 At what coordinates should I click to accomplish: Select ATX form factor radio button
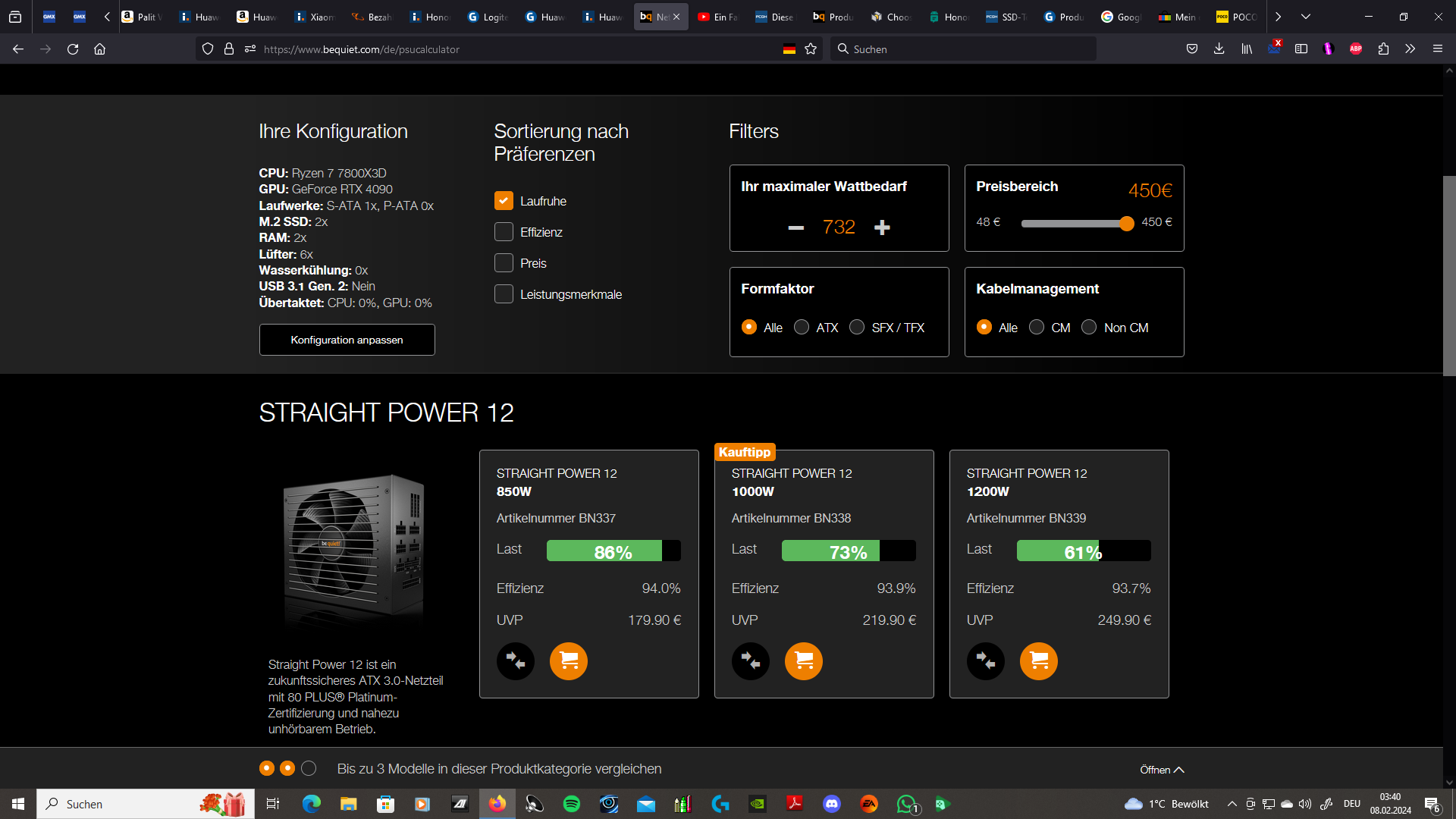coord(802,328)
